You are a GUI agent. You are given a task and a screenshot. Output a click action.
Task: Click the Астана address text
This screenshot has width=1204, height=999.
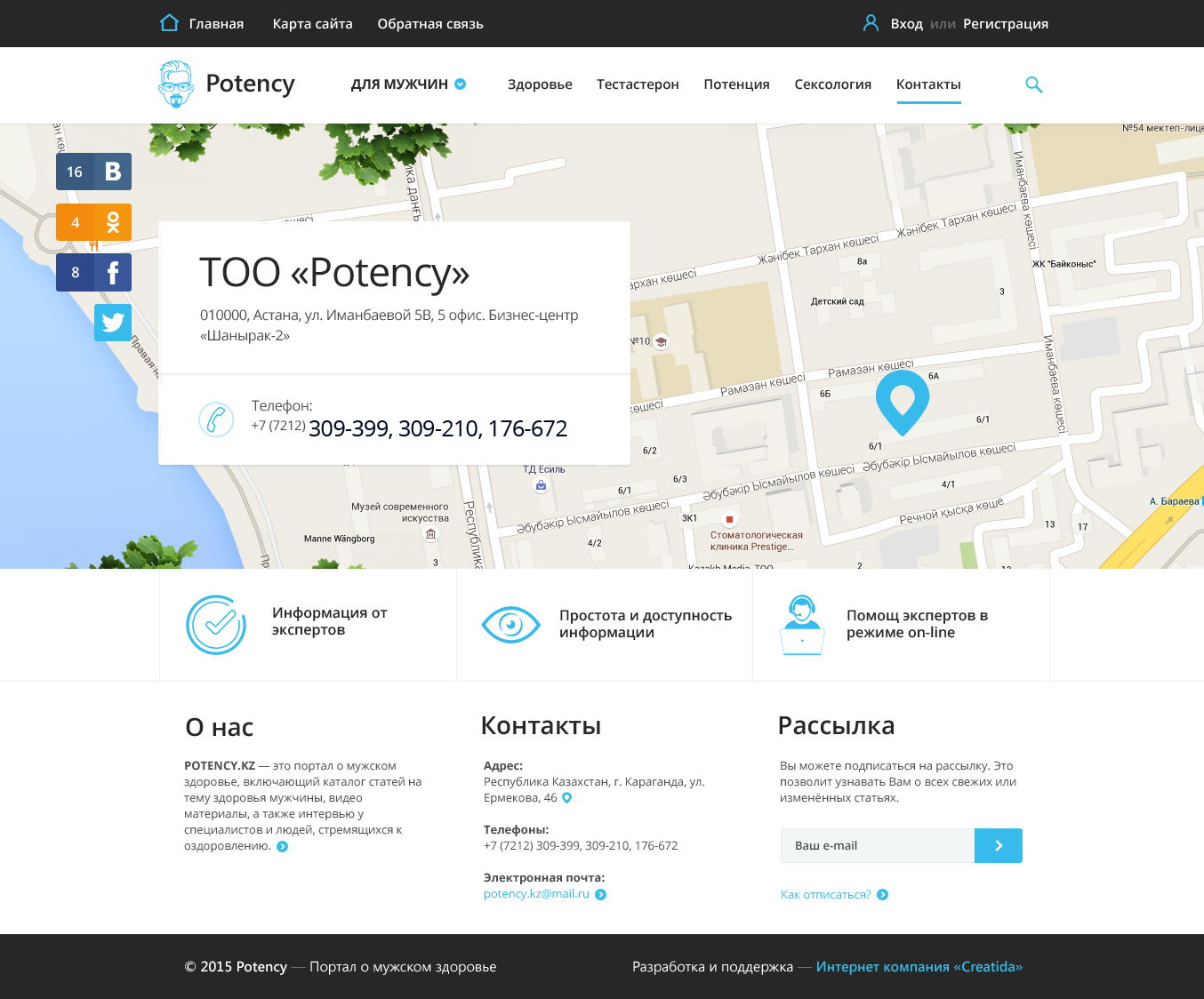pos(389,325)
